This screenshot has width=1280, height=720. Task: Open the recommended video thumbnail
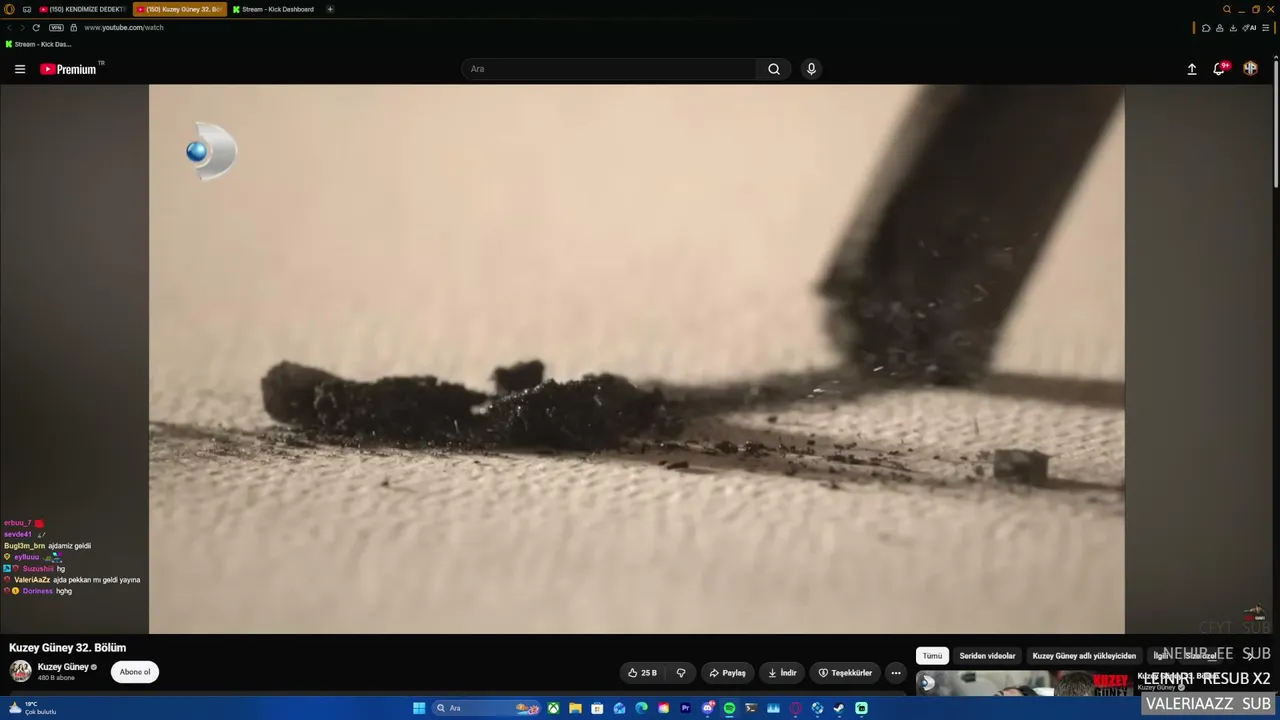[1024, 683]
